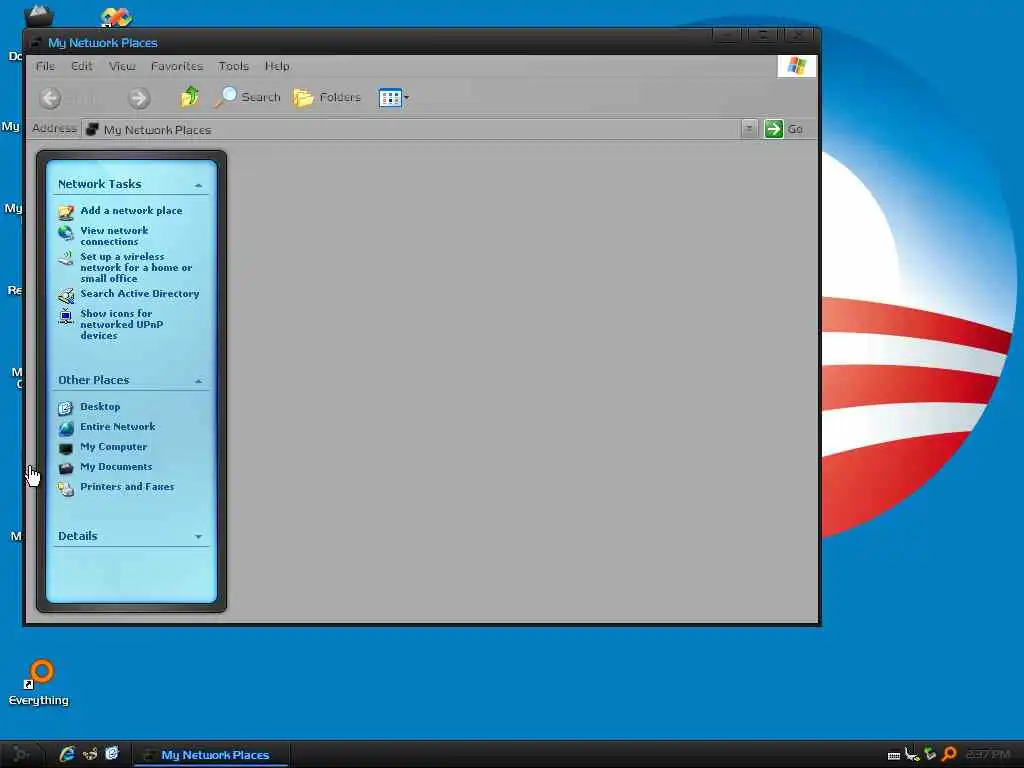
Task: Open Entire Network link
Action: tap(118, 426)
